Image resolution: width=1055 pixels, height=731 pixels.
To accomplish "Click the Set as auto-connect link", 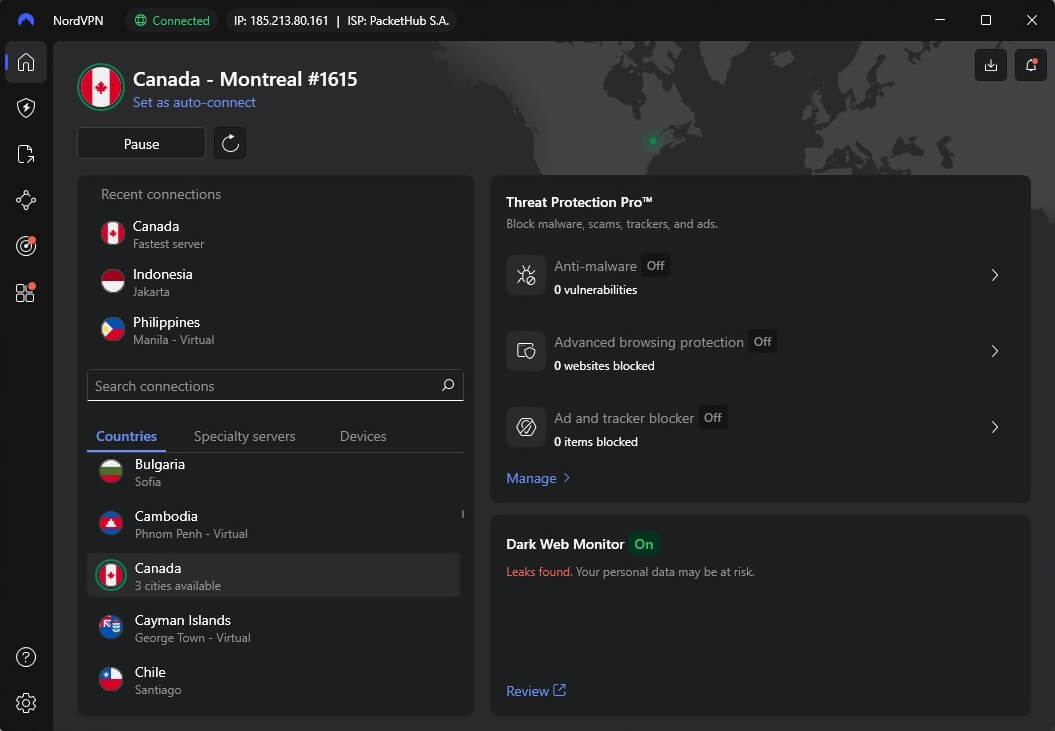I will (x=194, y=102).
